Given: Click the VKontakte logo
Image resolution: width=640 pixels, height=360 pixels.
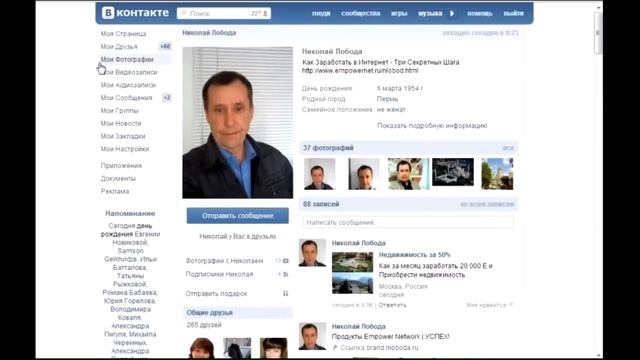Looking at the screenshot, I should pos(135,13).
